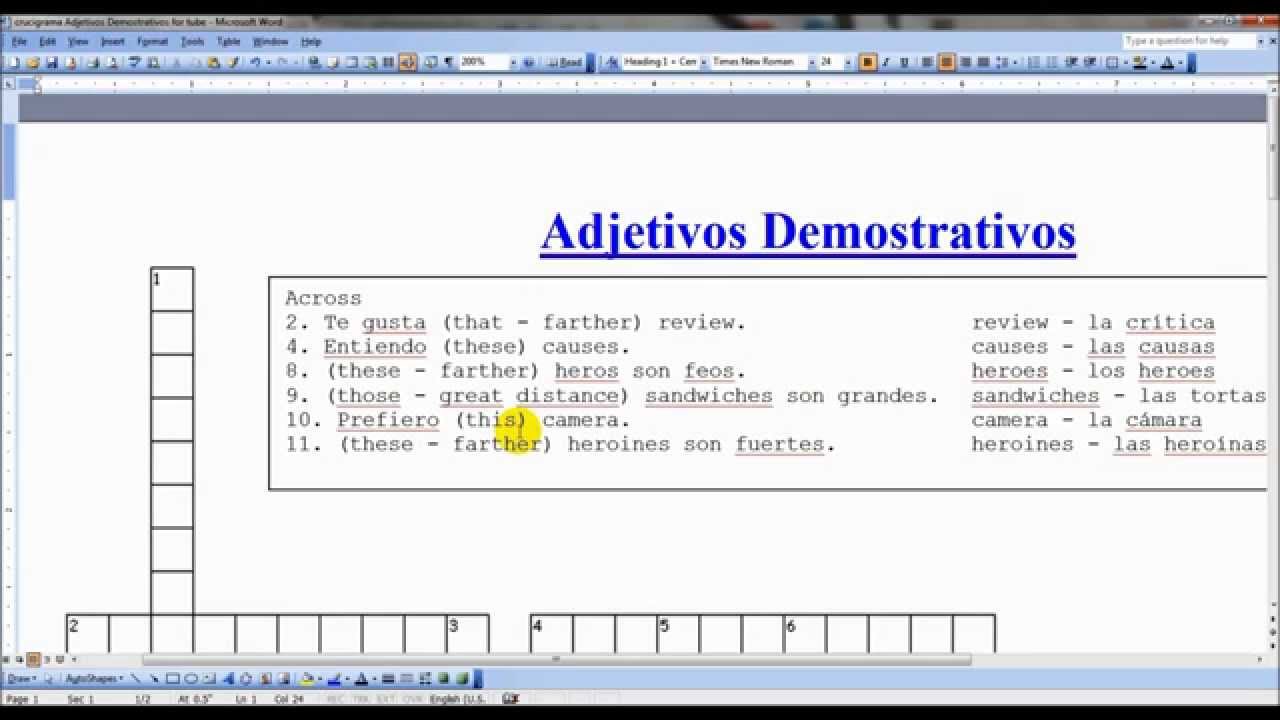This screenshot has height=720, width=1280.
Task: Select the Line drawing tool
Action: [x=135, y=679]
